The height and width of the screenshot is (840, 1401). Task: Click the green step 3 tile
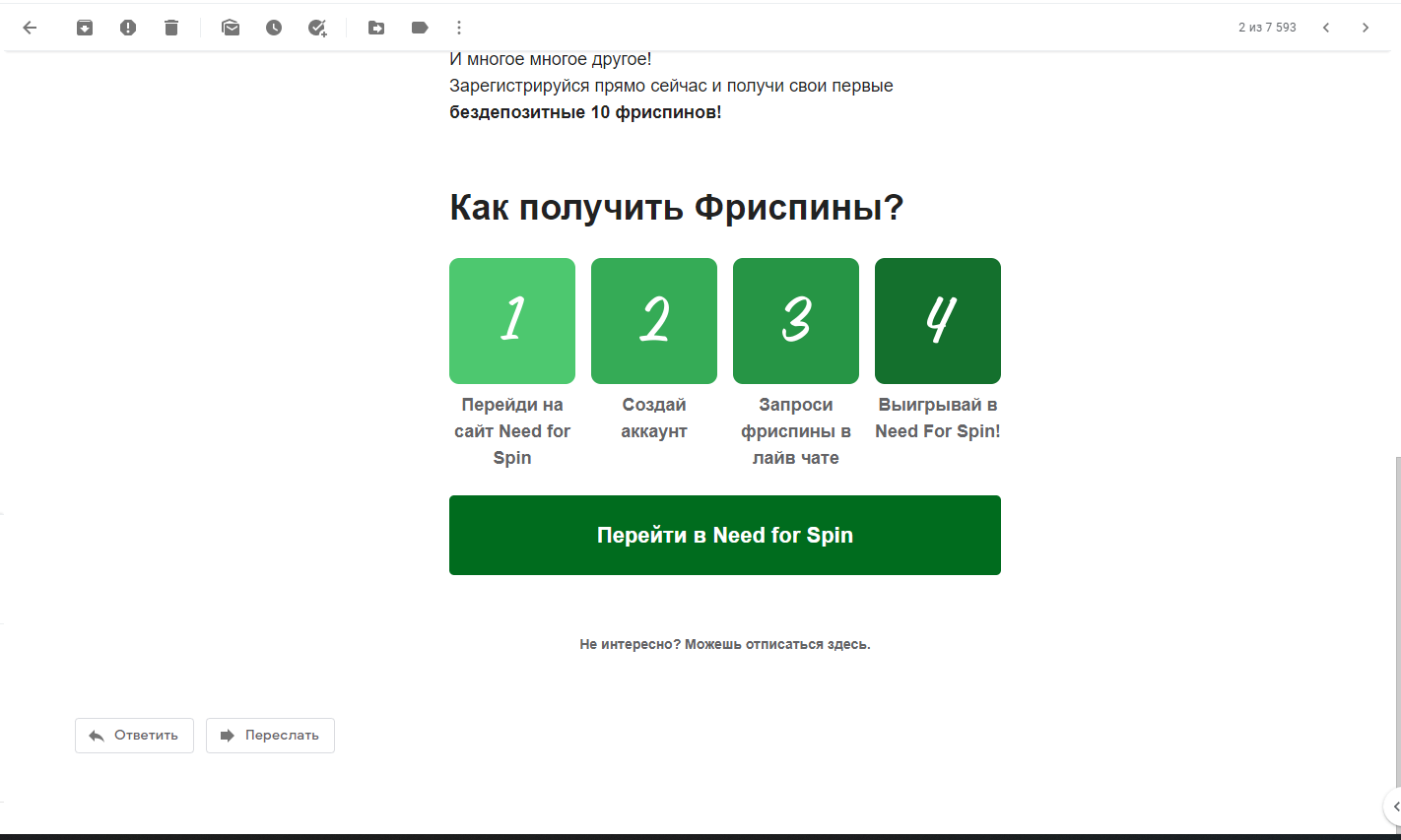pyautogui.click(x=796, y=321)
